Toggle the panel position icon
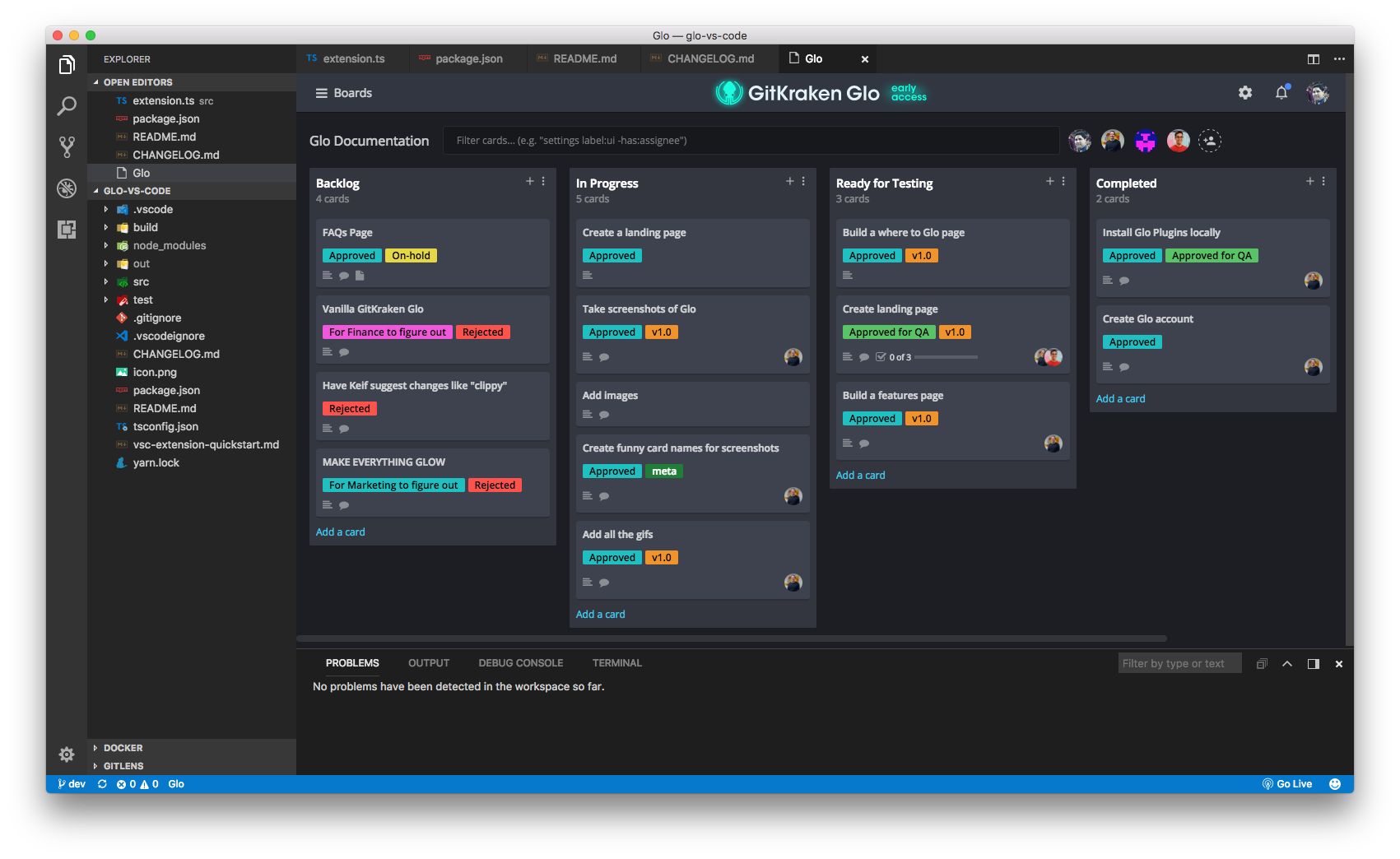This screenshot has width=1400, height=859. pos(1314,664)
